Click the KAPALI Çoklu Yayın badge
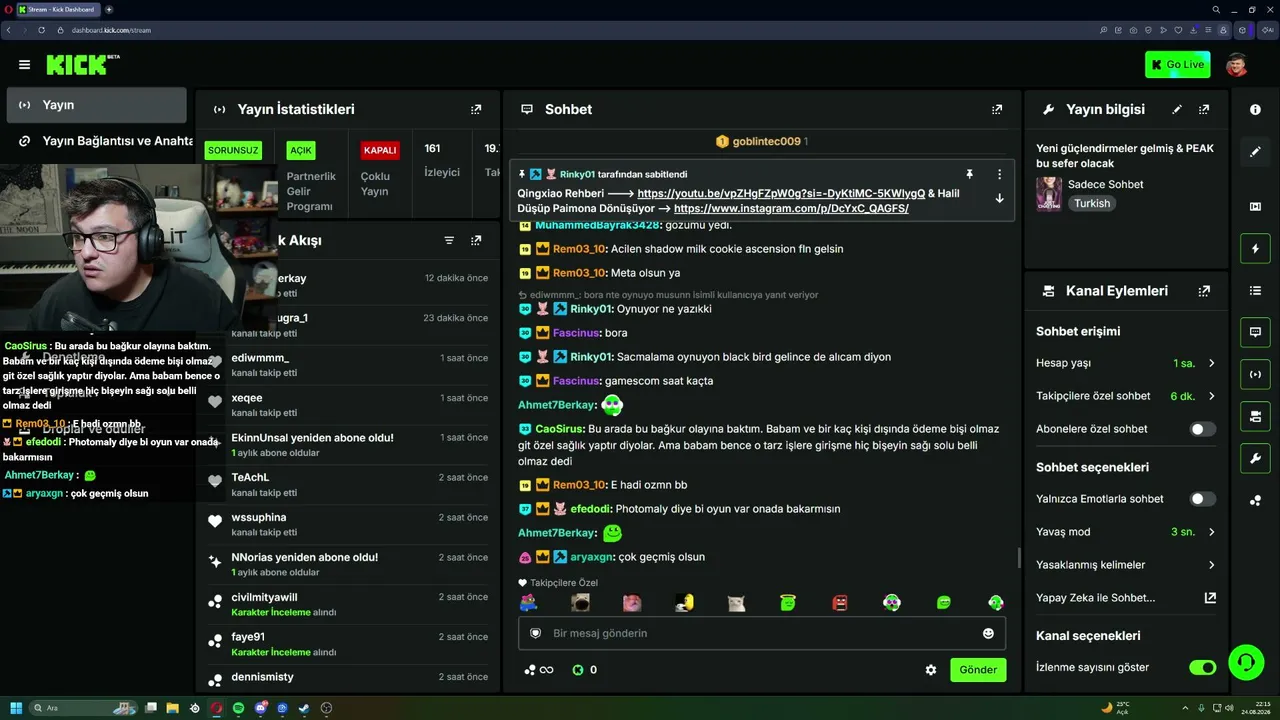 380,150
